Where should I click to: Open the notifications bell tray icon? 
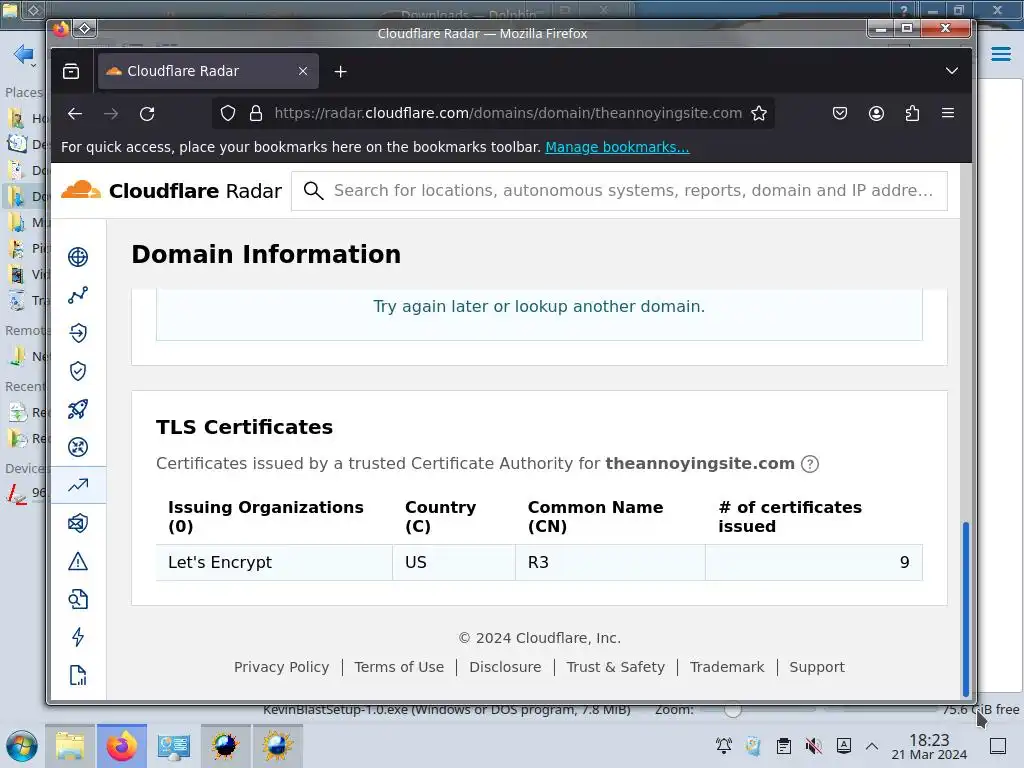724,746
